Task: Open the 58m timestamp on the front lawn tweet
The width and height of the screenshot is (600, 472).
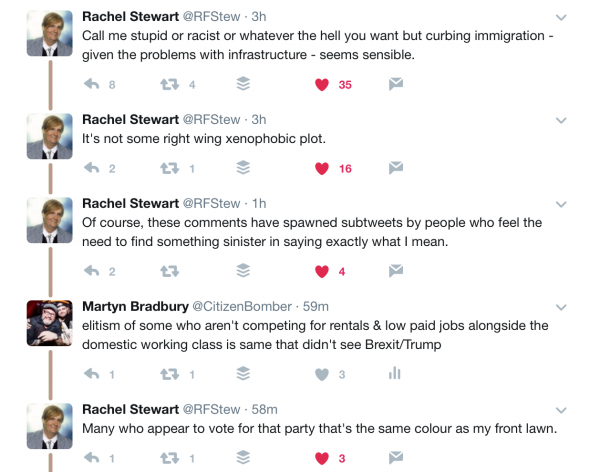Action: tap(263, 409)
